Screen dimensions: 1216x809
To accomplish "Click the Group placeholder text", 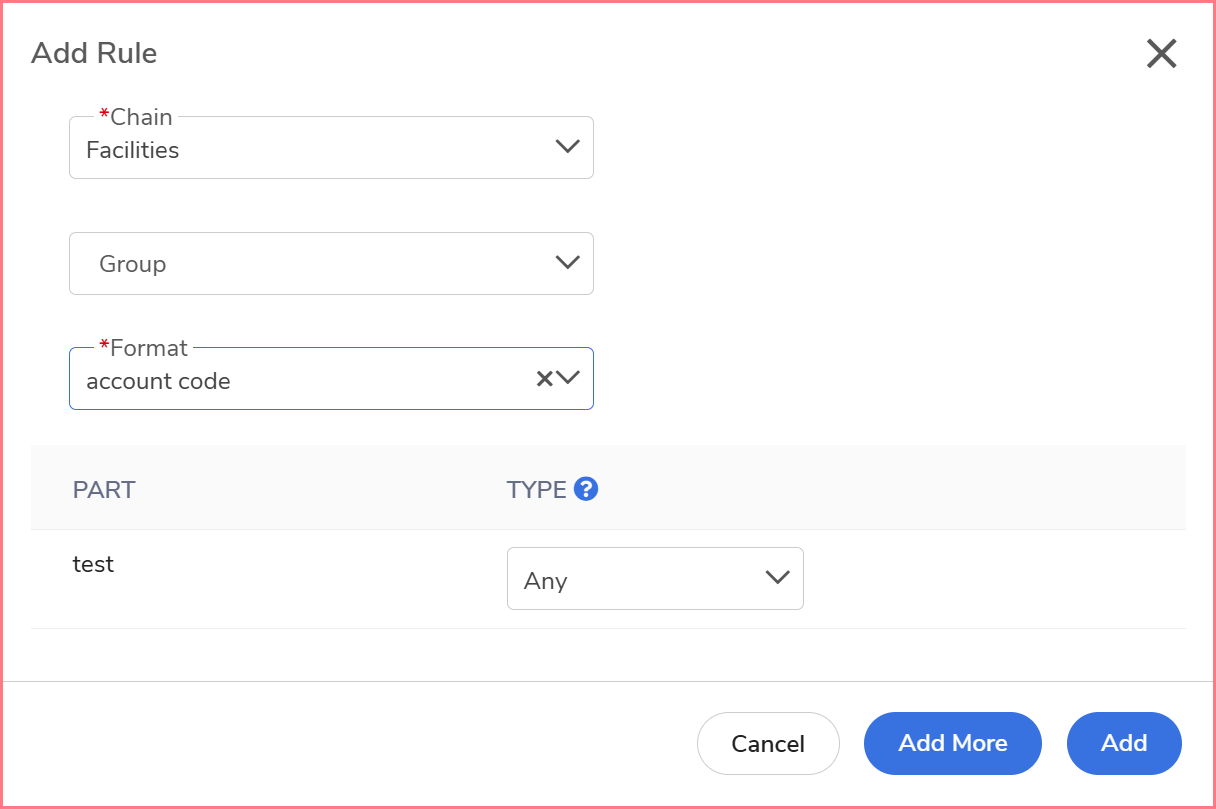I will point(132,264).
